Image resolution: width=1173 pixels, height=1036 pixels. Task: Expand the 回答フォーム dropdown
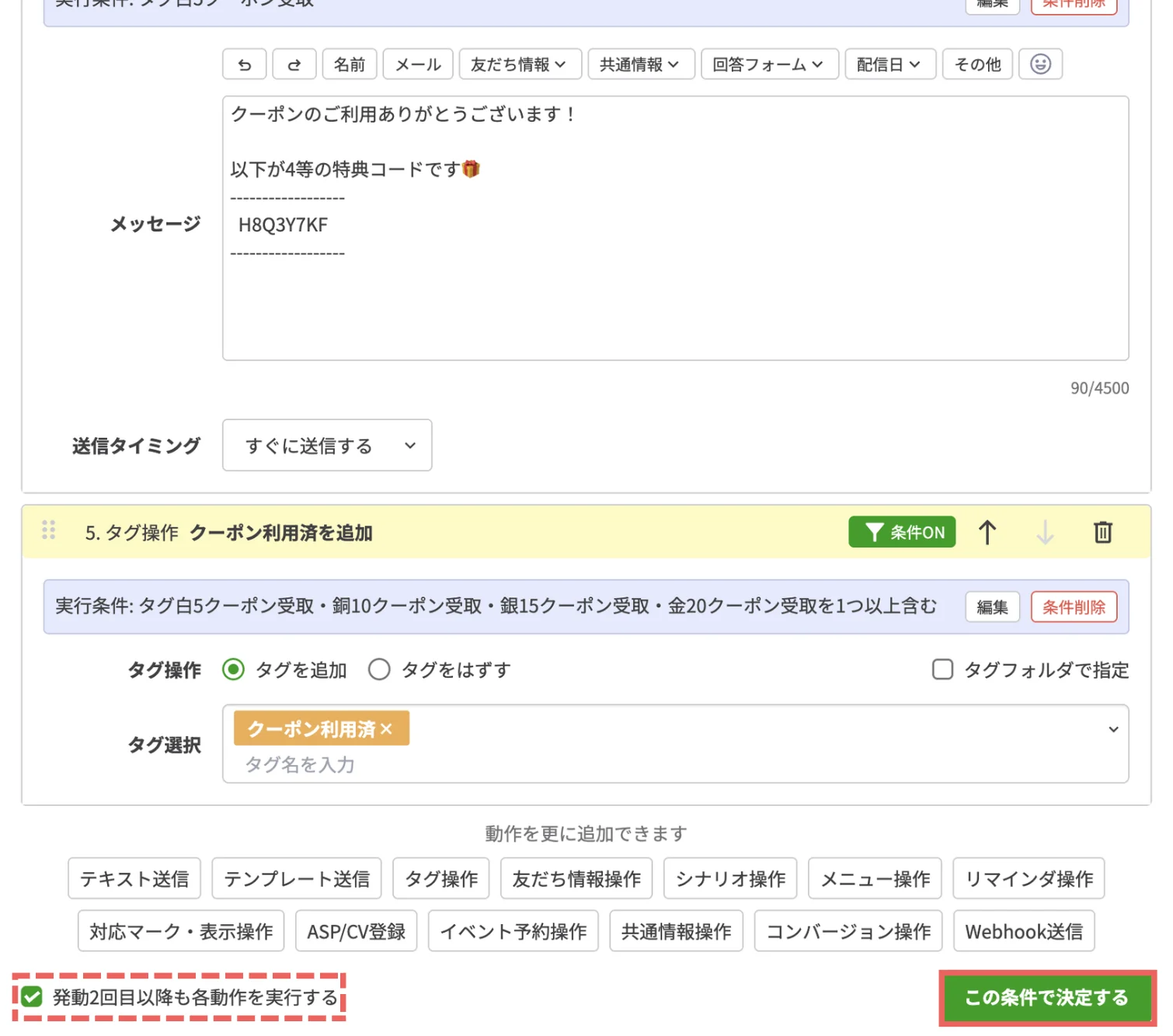770,64
